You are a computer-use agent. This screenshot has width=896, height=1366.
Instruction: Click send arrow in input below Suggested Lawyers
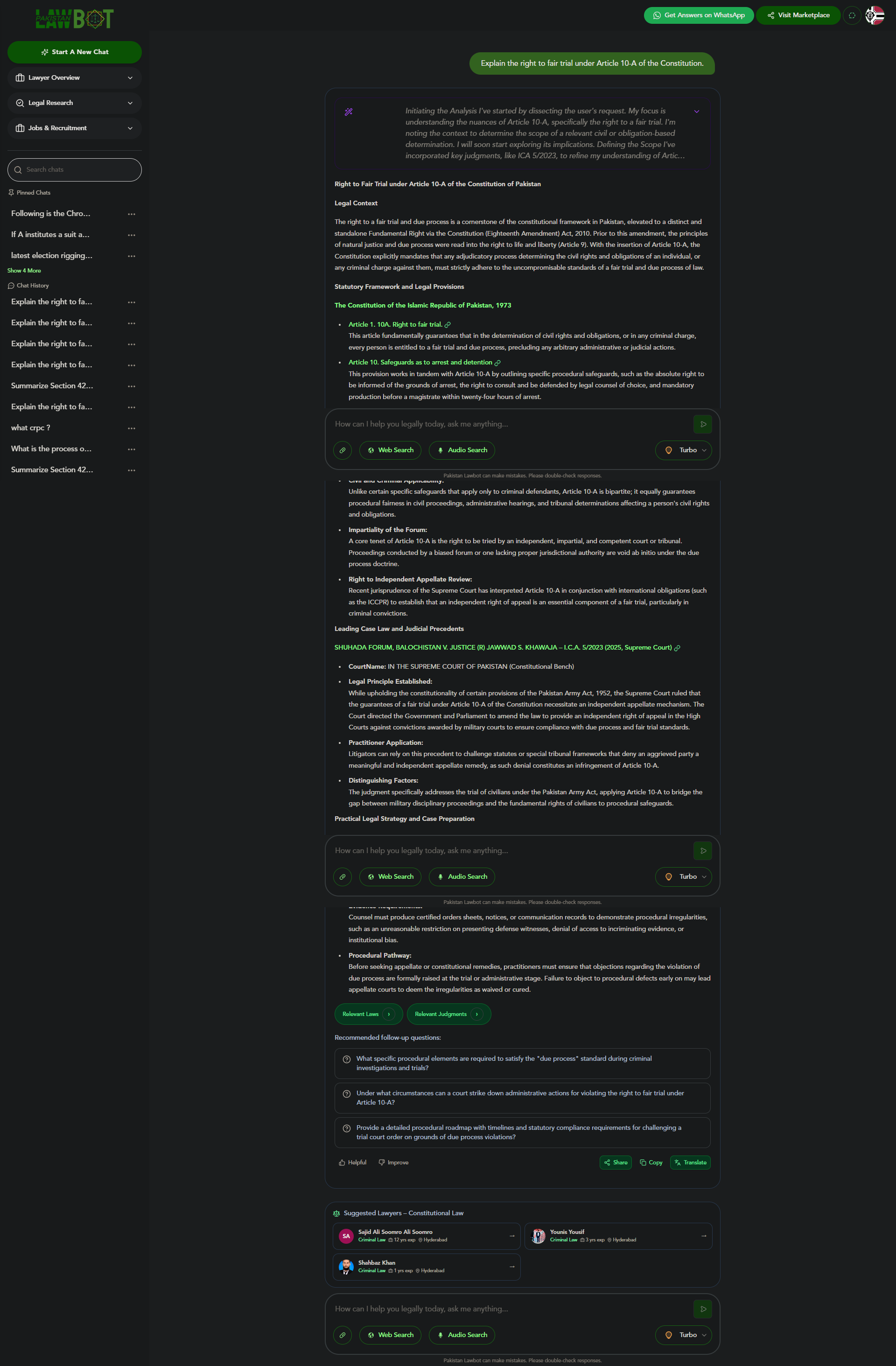[702, 1309]
